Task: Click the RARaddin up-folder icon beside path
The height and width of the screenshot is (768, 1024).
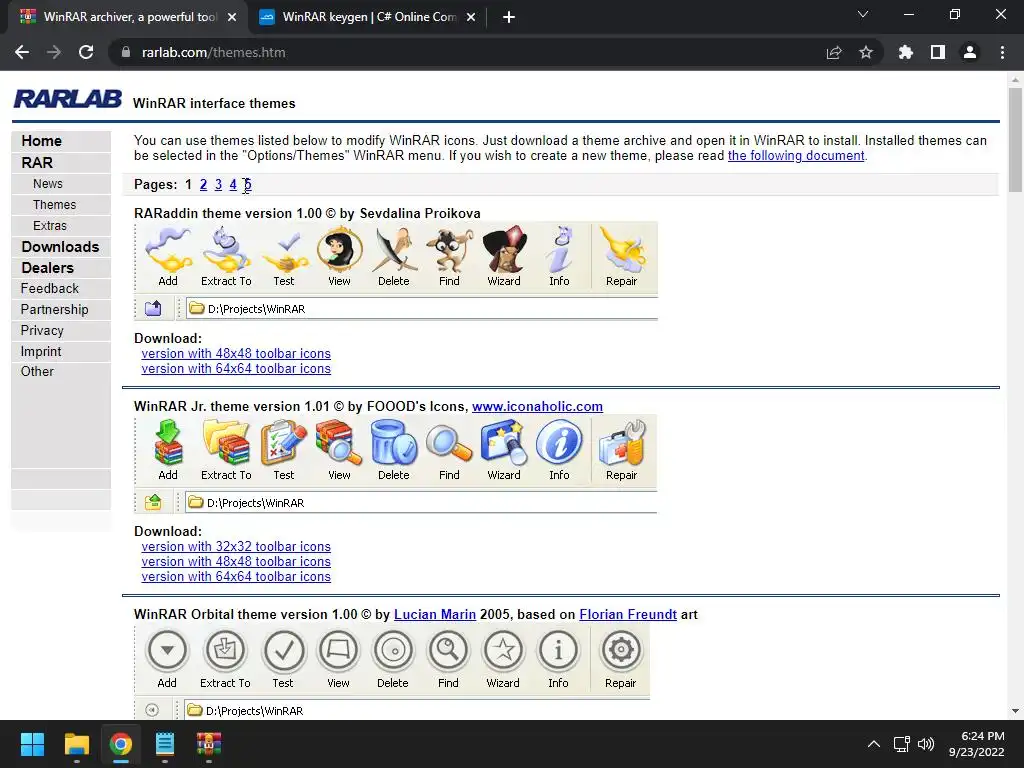Action: coord(153,308)
